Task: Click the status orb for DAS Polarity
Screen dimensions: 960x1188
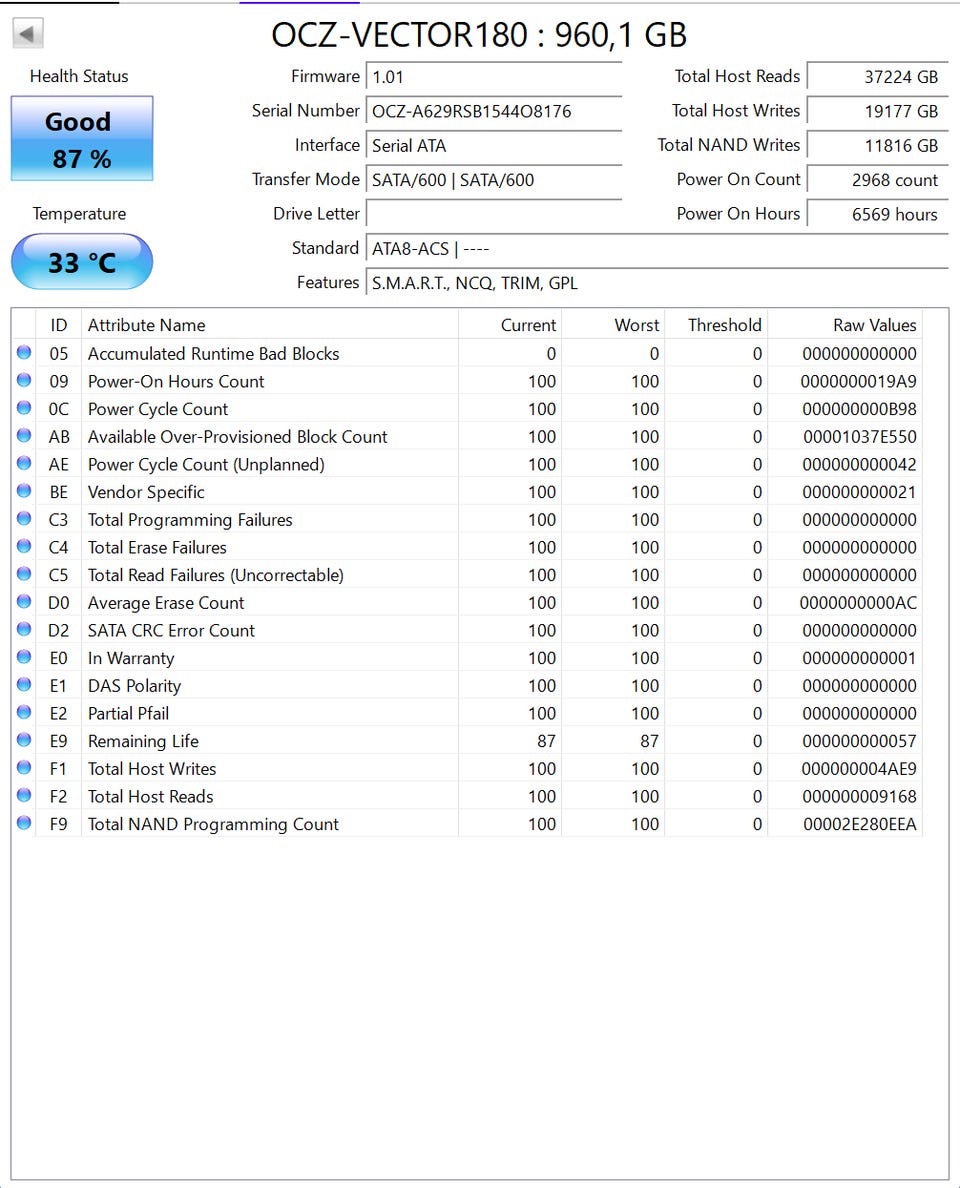Action: coord(24,684)
